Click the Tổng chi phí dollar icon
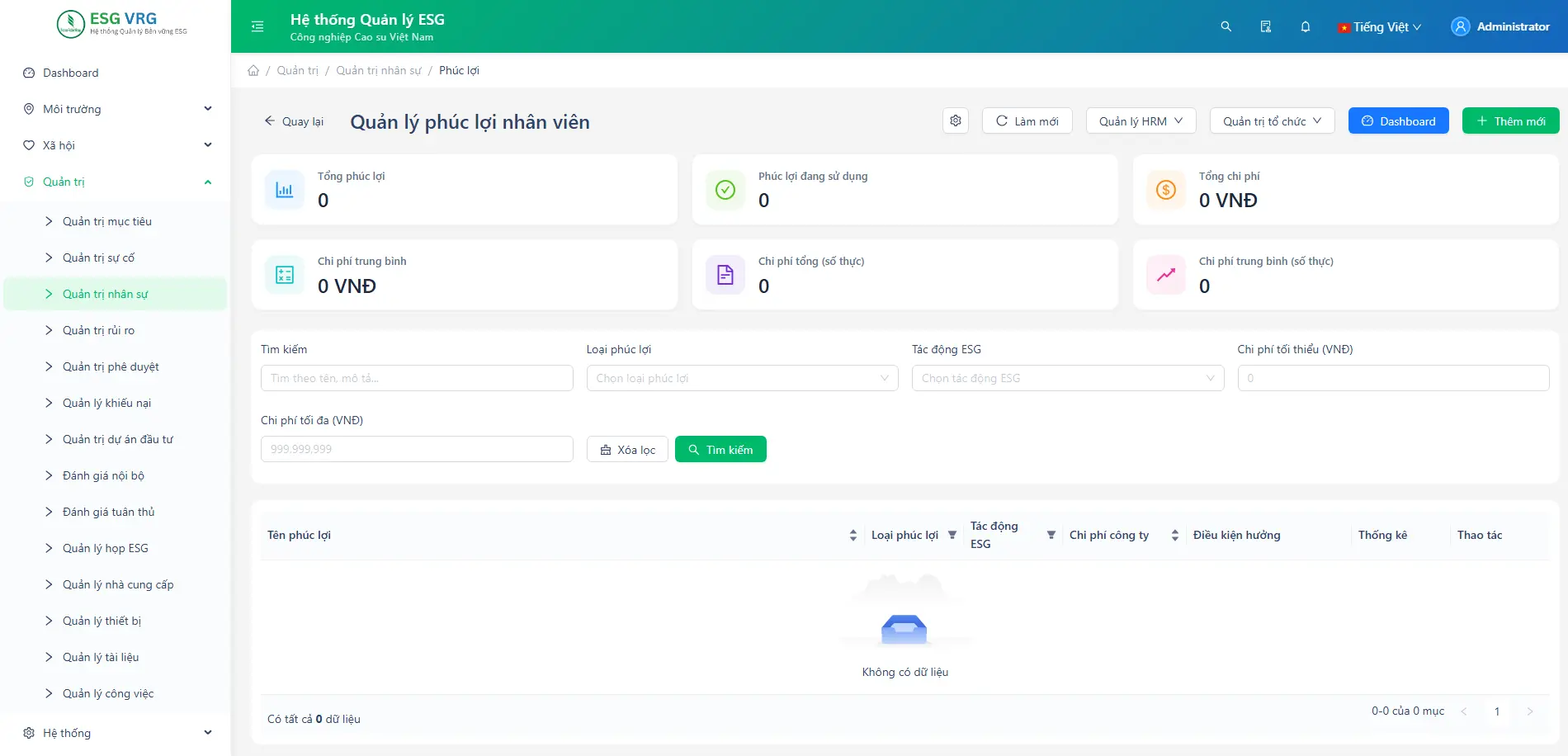 [x=1166, y=190]
